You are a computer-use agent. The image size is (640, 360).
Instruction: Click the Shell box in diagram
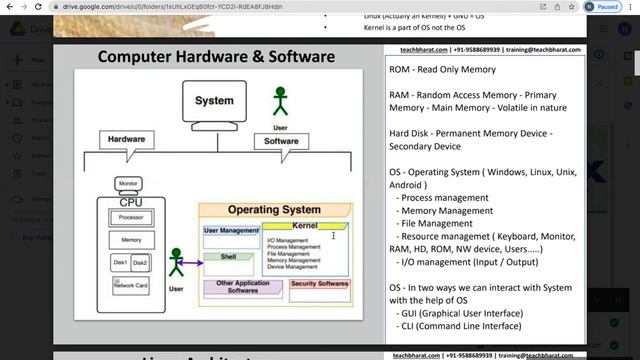tap(229, 264)
